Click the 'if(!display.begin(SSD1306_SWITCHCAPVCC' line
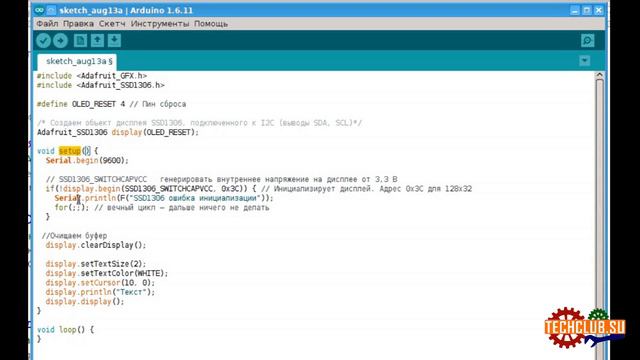This screenshot has height=360, width=640. 259,189
